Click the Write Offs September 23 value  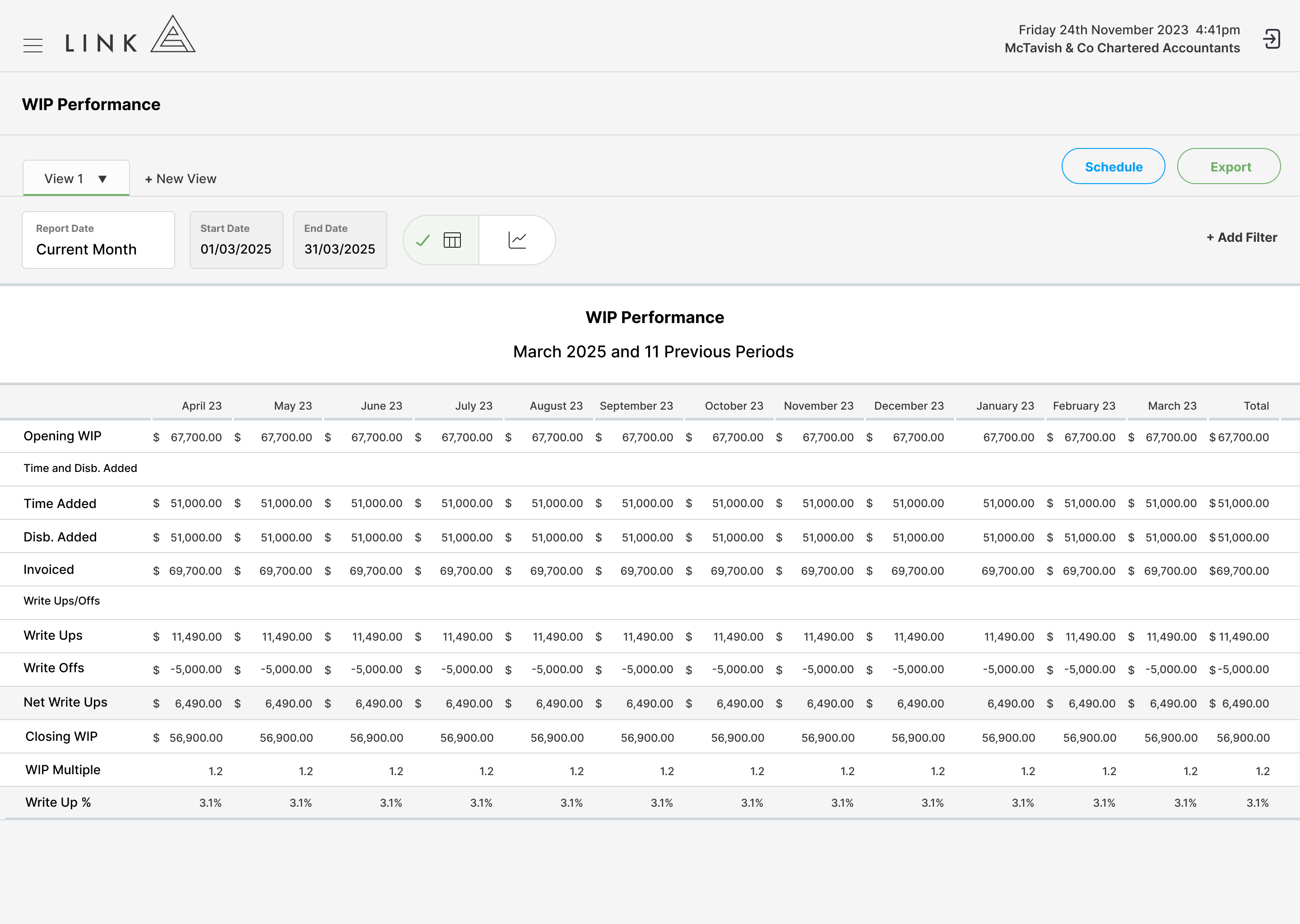point(648,670)
